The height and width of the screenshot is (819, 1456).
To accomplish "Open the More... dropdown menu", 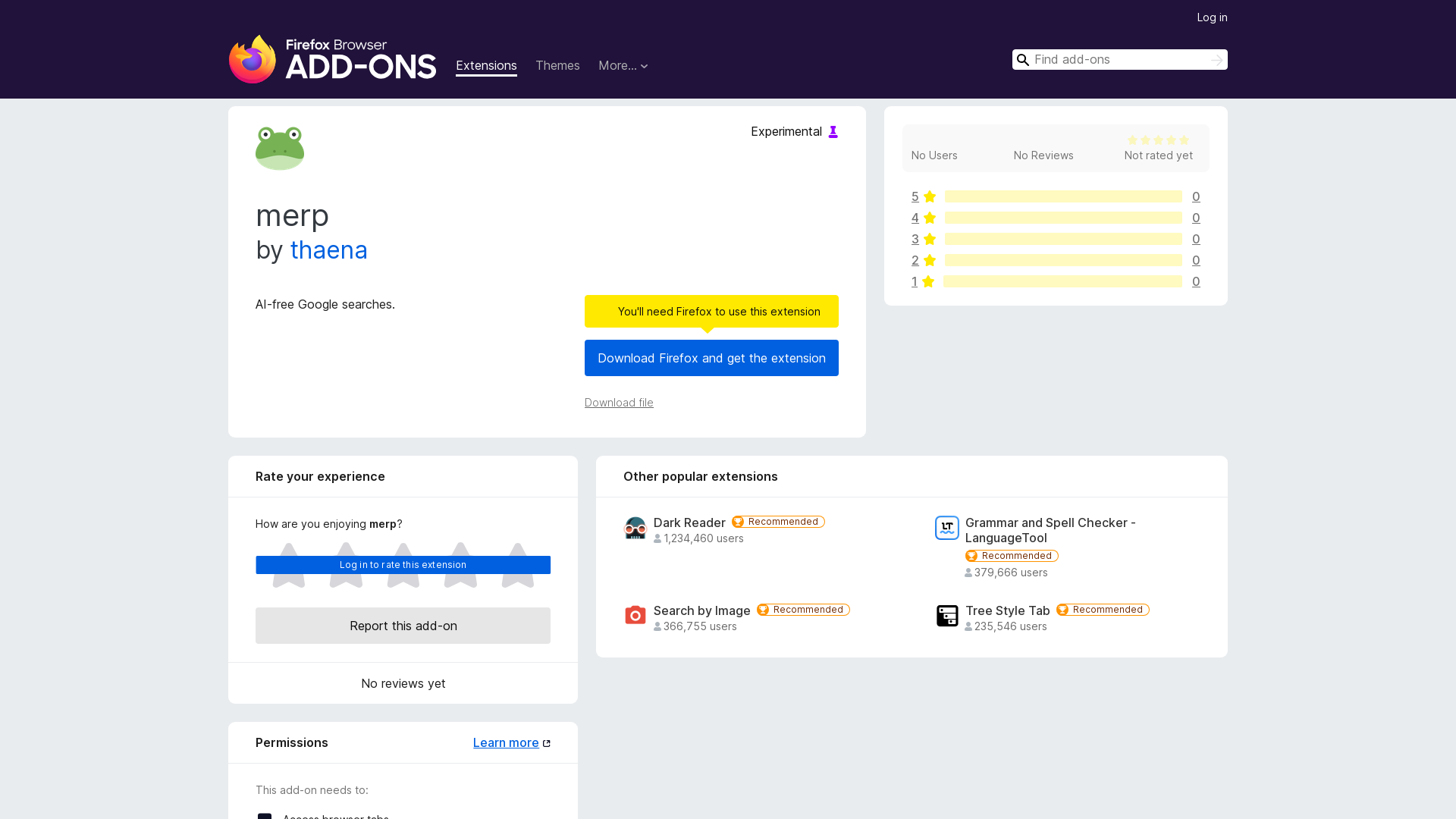I will [623, 66].
